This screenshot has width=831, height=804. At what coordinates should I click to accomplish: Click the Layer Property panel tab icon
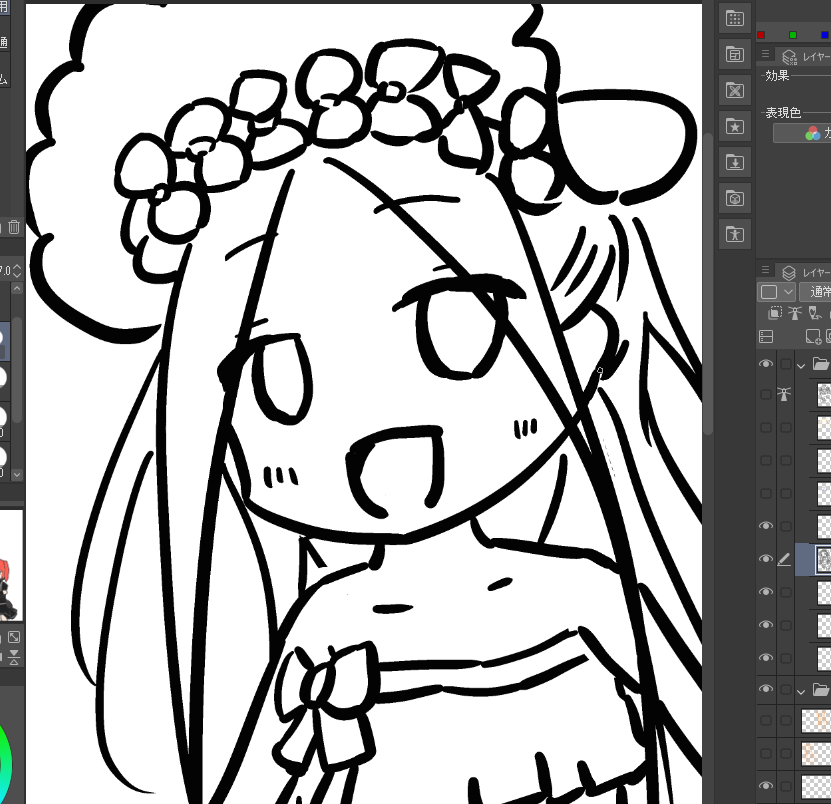coord(789,56)
